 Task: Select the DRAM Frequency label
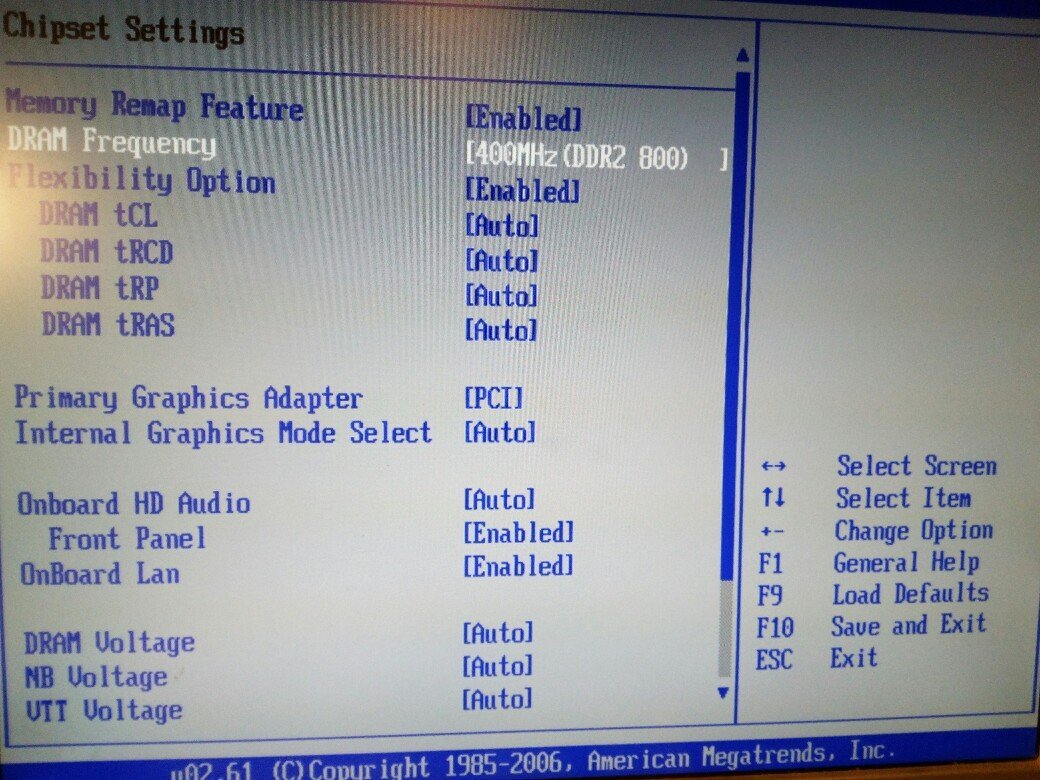coord(111,143)
